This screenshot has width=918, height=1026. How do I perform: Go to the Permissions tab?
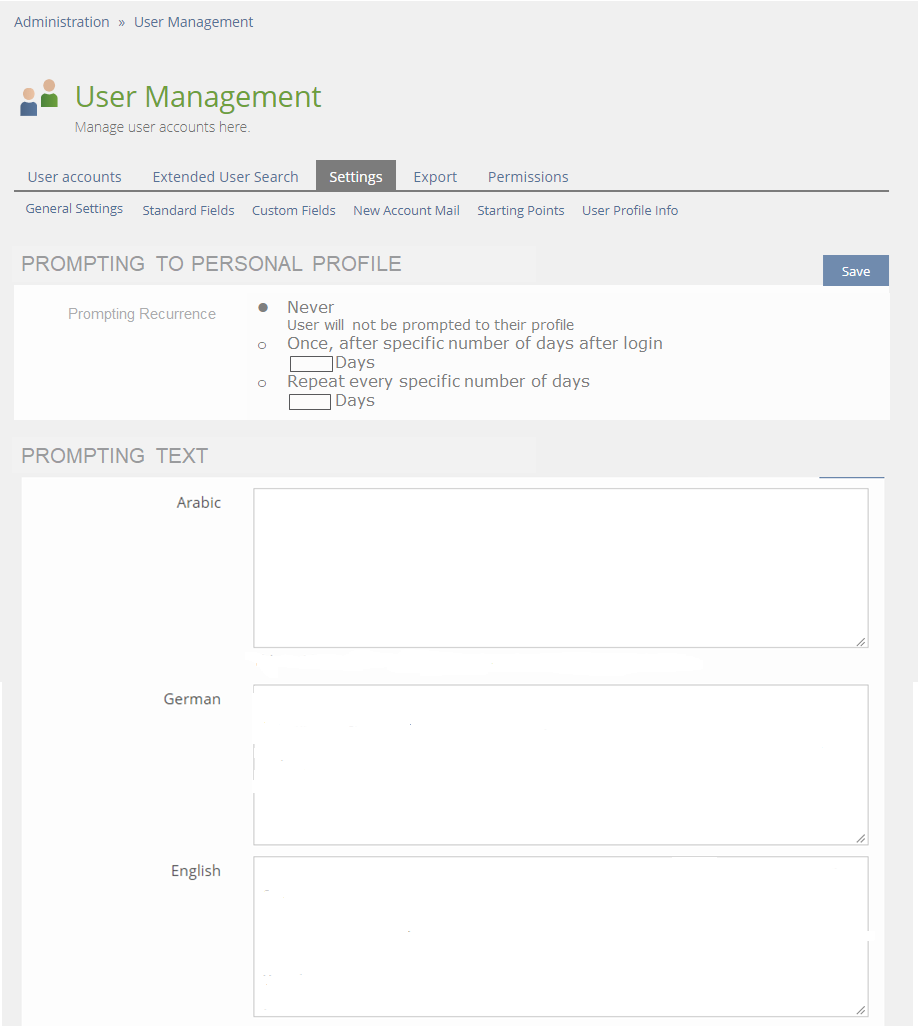point(528,177)
